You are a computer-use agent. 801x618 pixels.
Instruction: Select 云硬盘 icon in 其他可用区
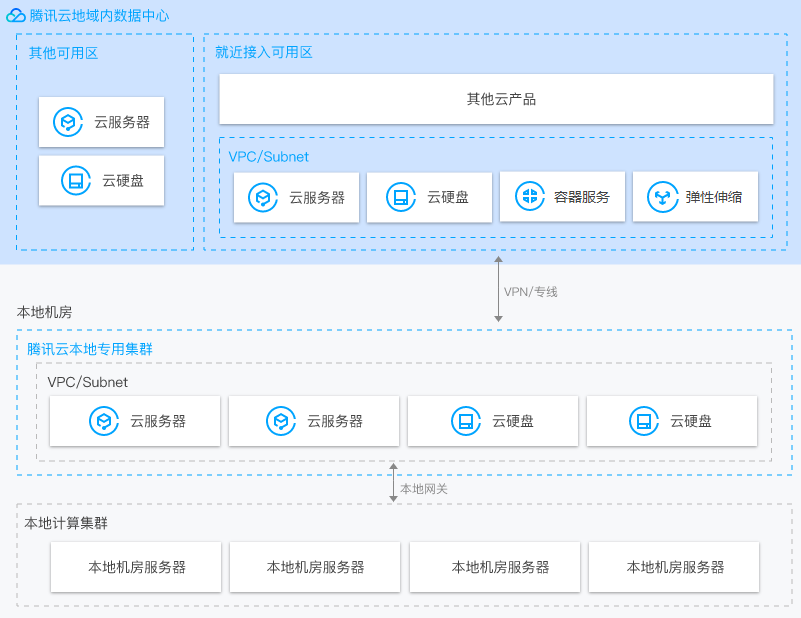click(76, 180)
